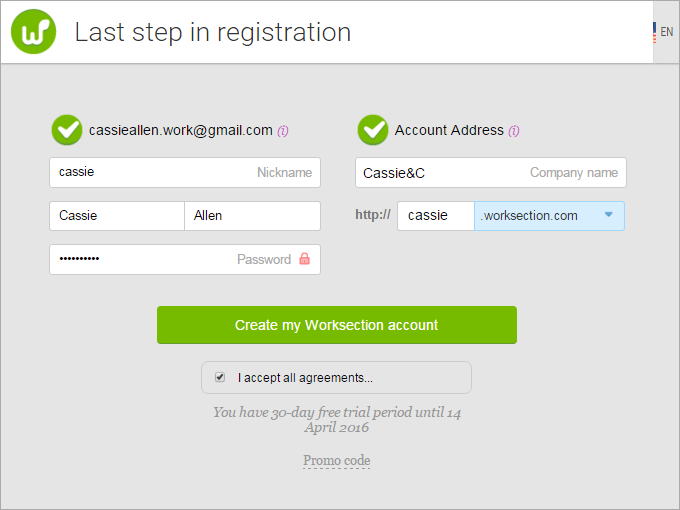Toggle the accept all agreements checkbox

pyautogui.click(x=220, y=377)
